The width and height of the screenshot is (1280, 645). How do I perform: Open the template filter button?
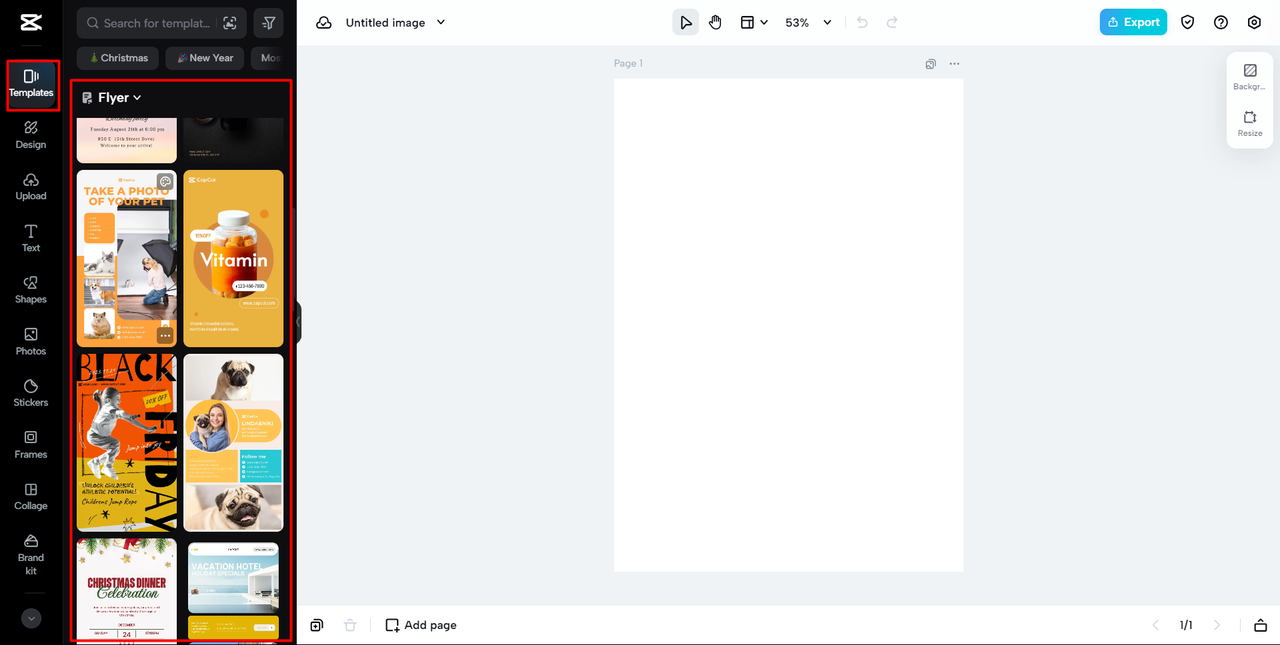click(268, 23)
